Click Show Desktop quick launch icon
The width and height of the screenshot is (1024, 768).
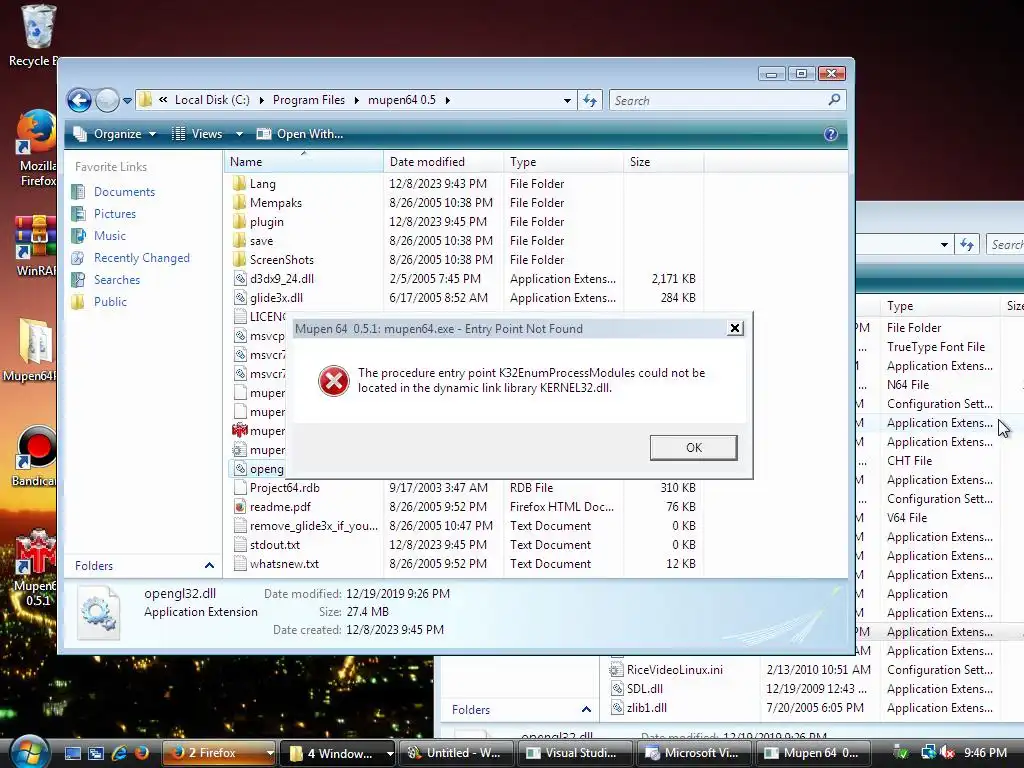73,753
